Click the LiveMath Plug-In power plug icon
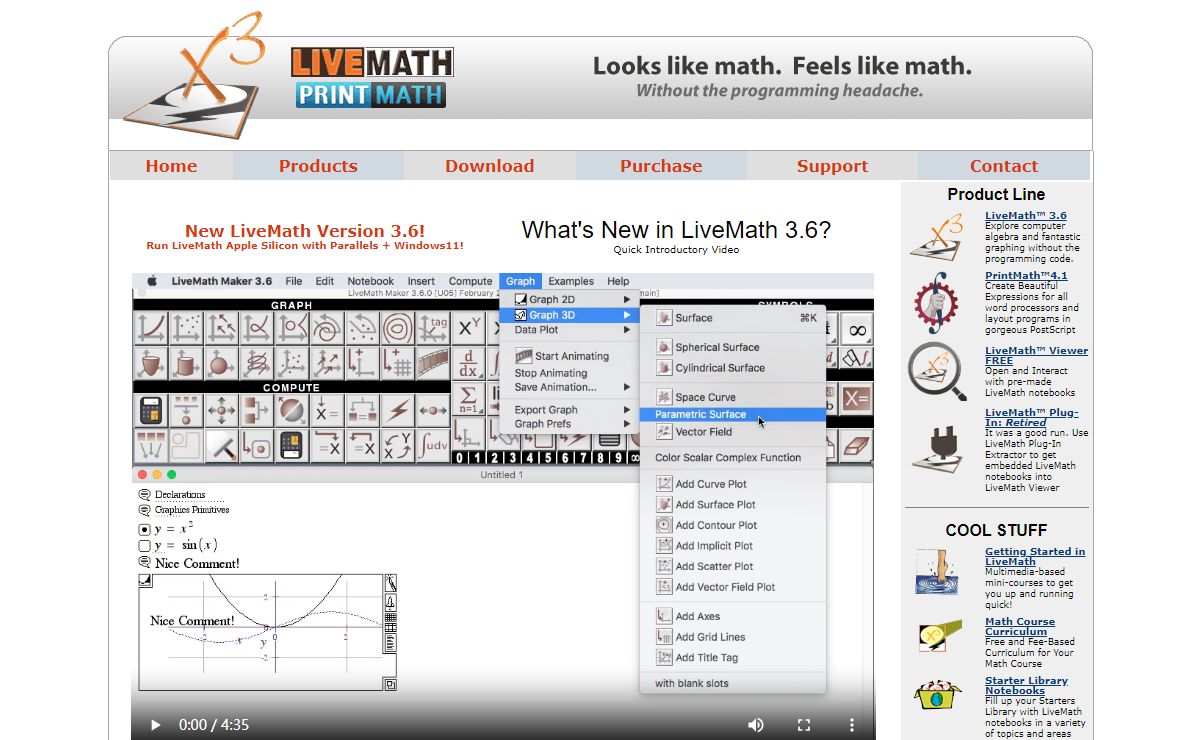Screen dimensions: 1200x740 coord(937,449)
